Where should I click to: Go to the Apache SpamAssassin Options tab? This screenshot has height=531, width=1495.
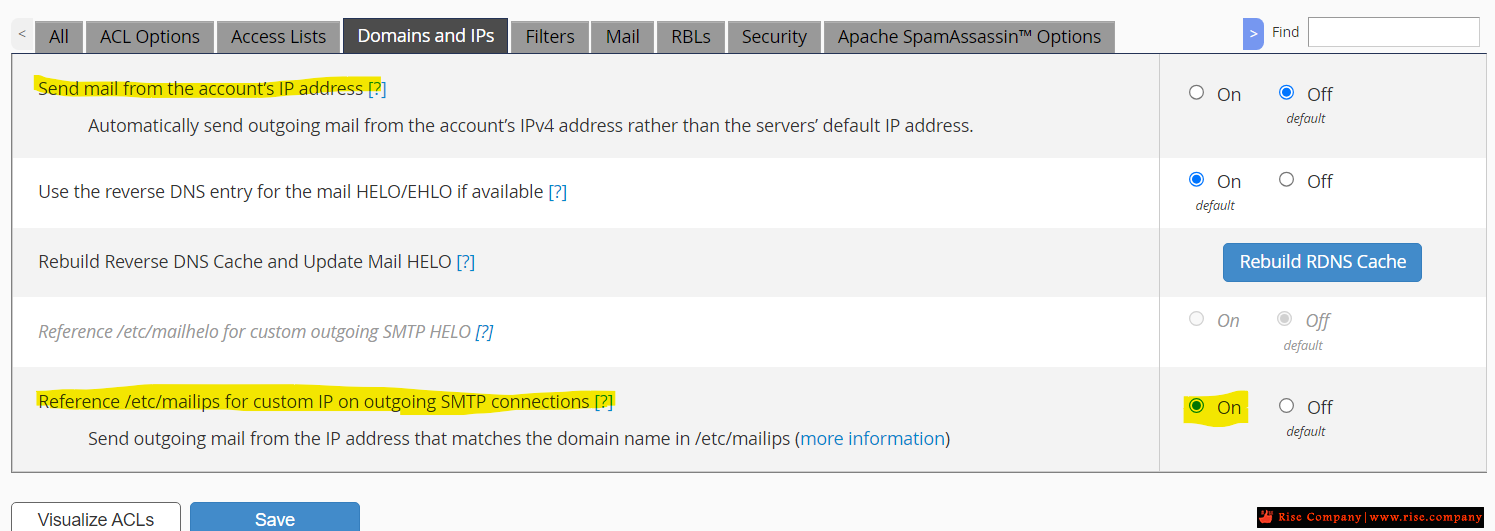tap(969, 36)
